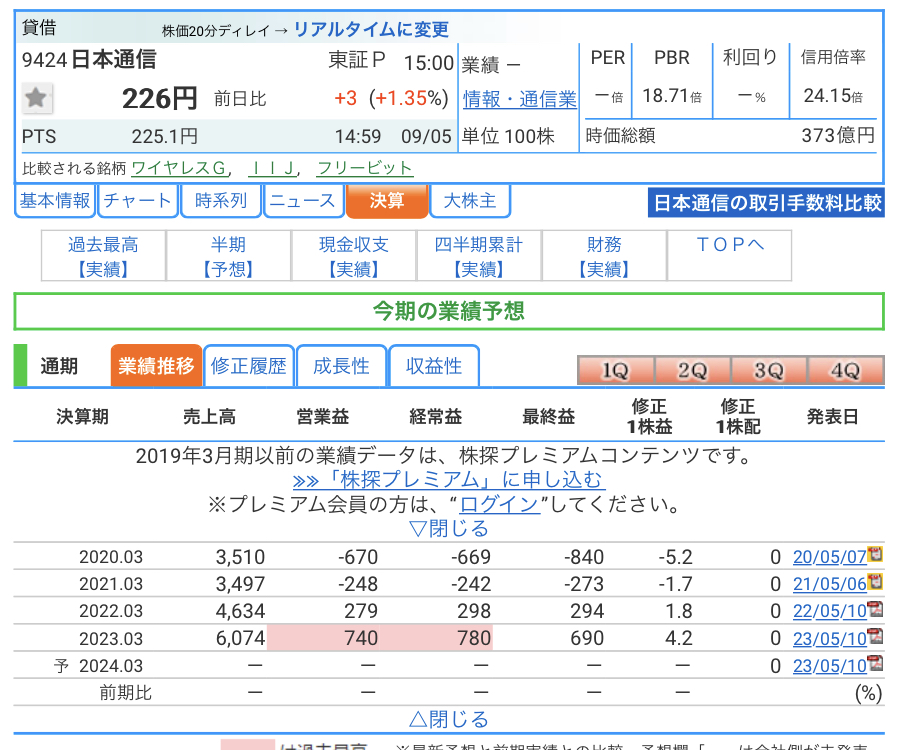Go to 基本情報 tab
The width and height of the screenshot is (900, 750).
[x=55, y=201]
